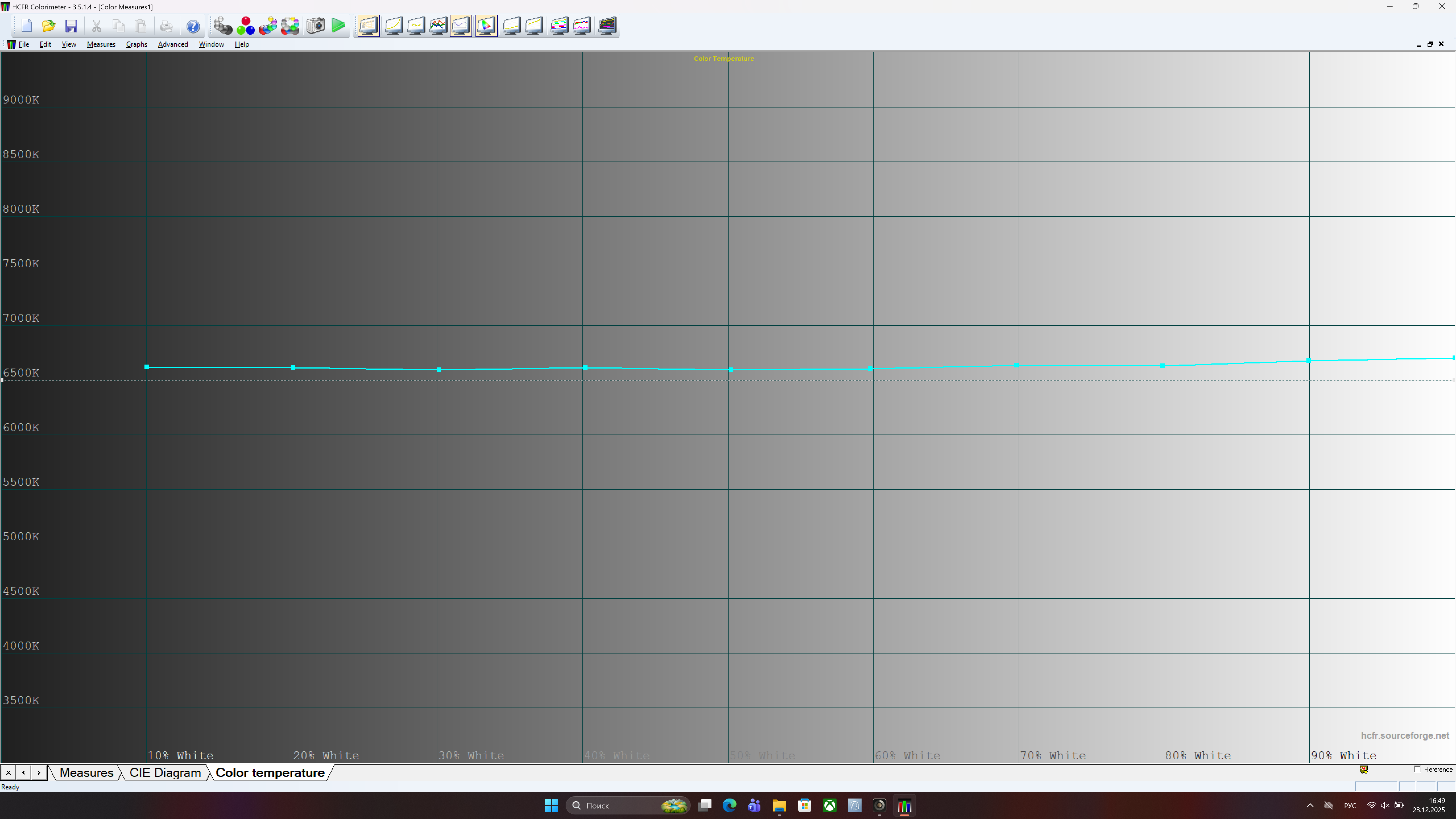Expand the Advanced menu
The width and height of the screenshot is (1456, 819).
172,44
